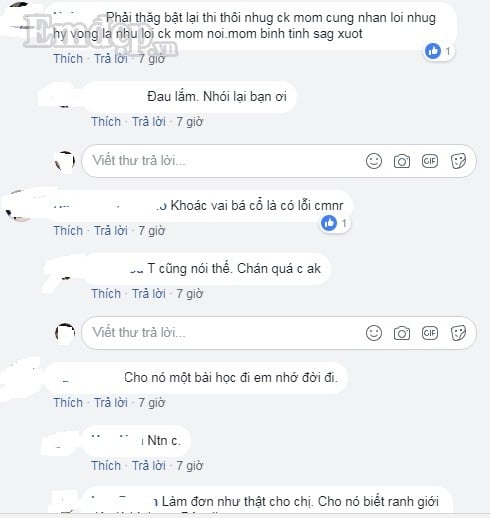Open sticker picker in first reply box
Viewport: 490px width, 518px height.
pos(458,161)
